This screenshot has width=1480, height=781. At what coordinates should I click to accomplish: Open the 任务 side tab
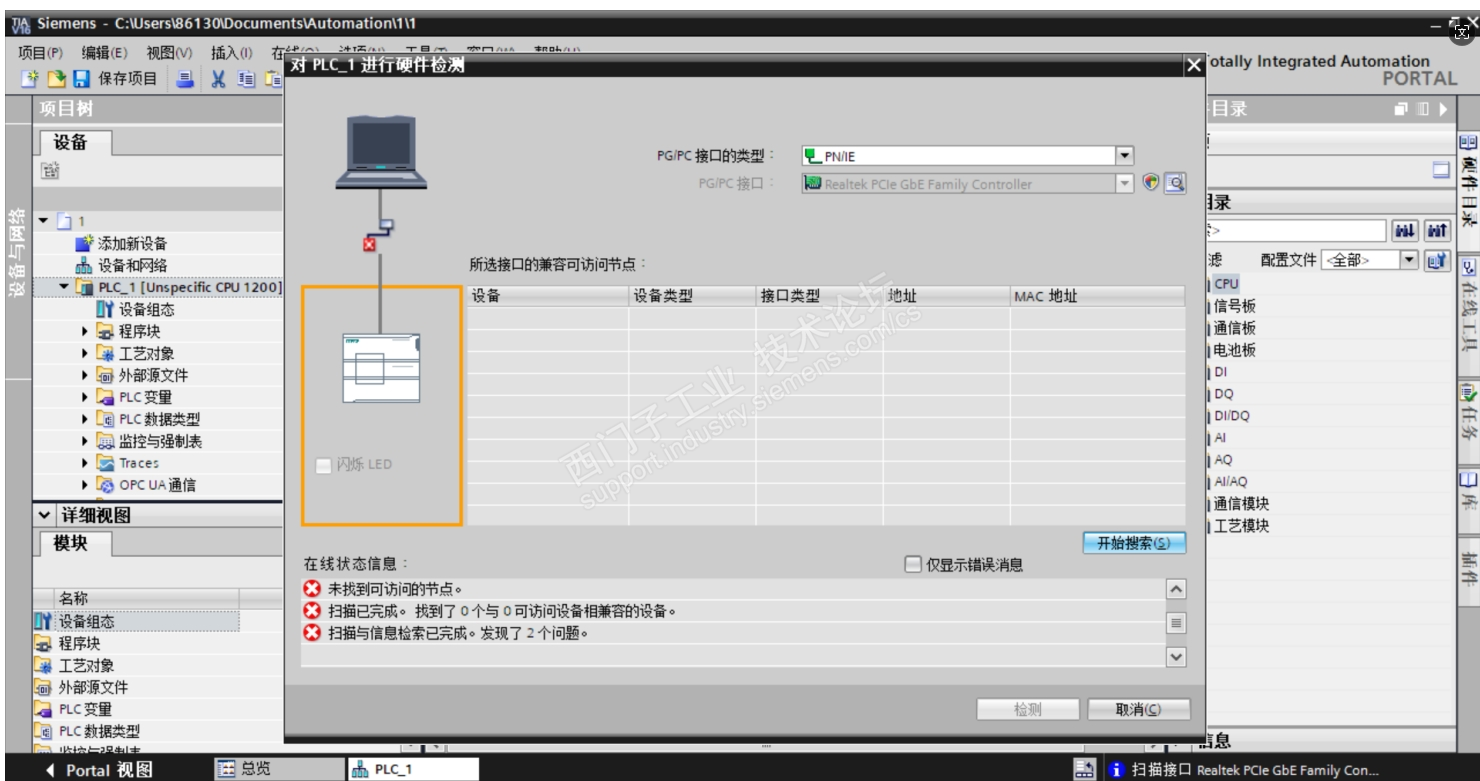click(1469, 415)
